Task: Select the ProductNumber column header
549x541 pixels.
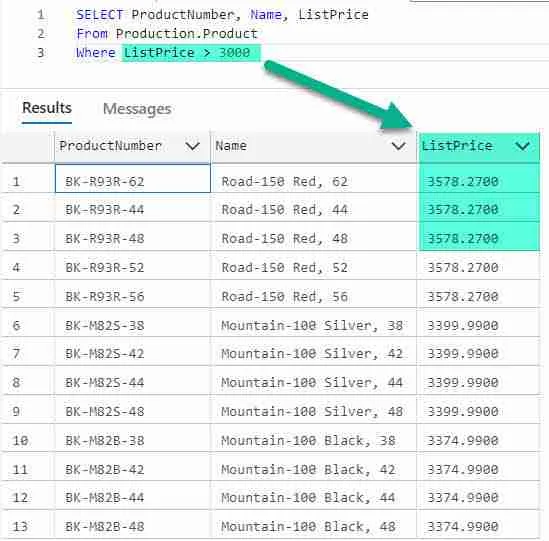Action: click(x=132, y=146)
